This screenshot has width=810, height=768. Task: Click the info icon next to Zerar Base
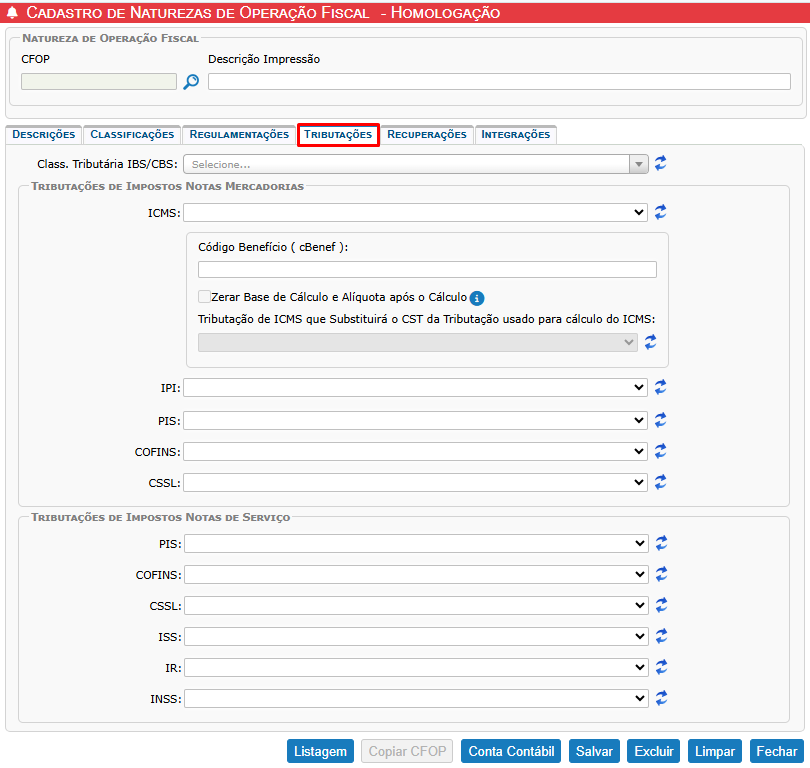(x=477, y=298)
